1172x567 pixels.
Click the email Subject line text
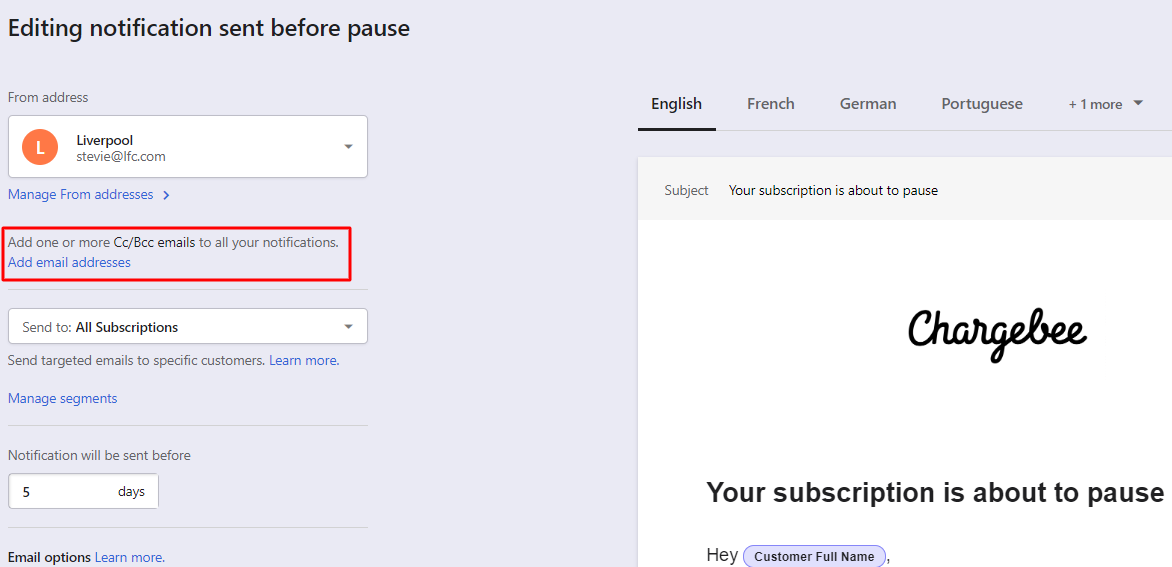click(832, 191)
